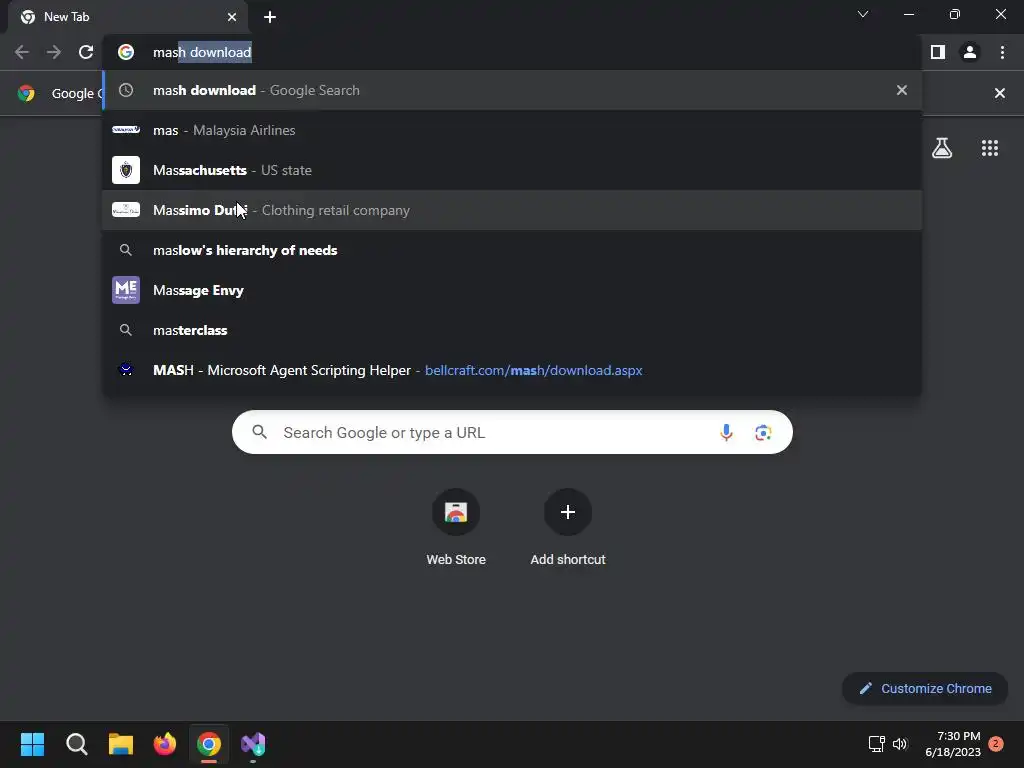
Task: Click the Chrome taskbar icon
Action: point(209,744)
